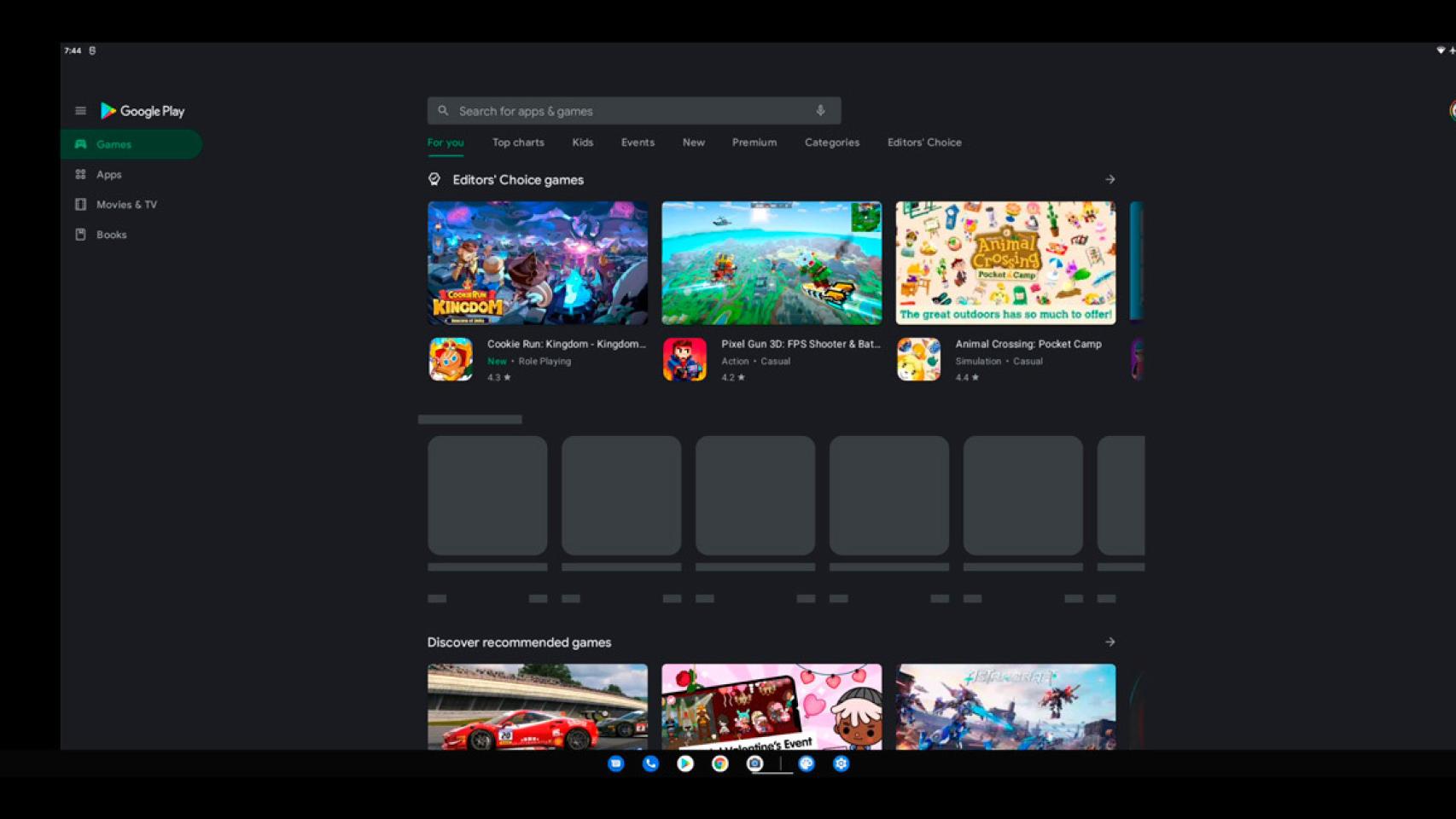Open Cookie Run: Kingdom banner image

point(538,263)
